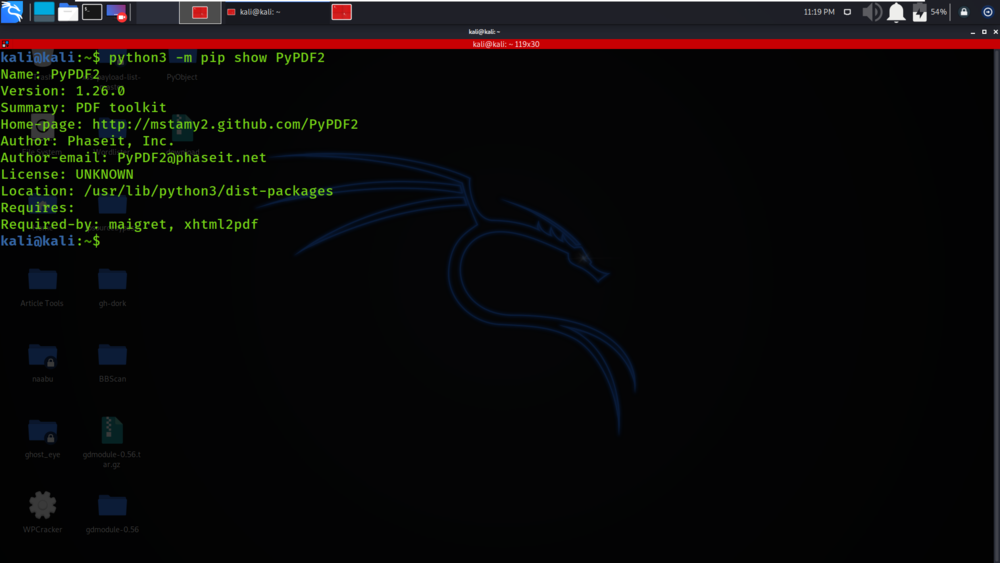Click the 'Name: PyPDF2' output line

coord(50,74)
